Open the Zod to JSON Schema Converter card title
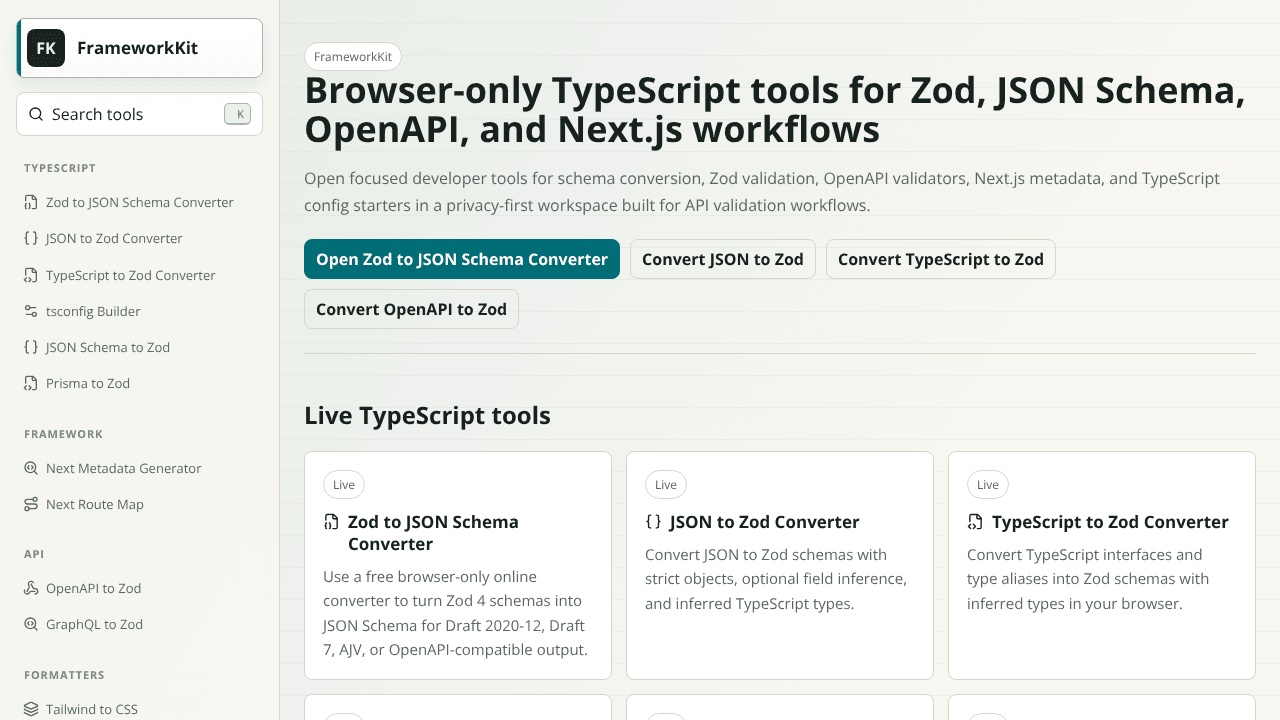The width and height of the screenshot is (1280, 720). [433, 533]
